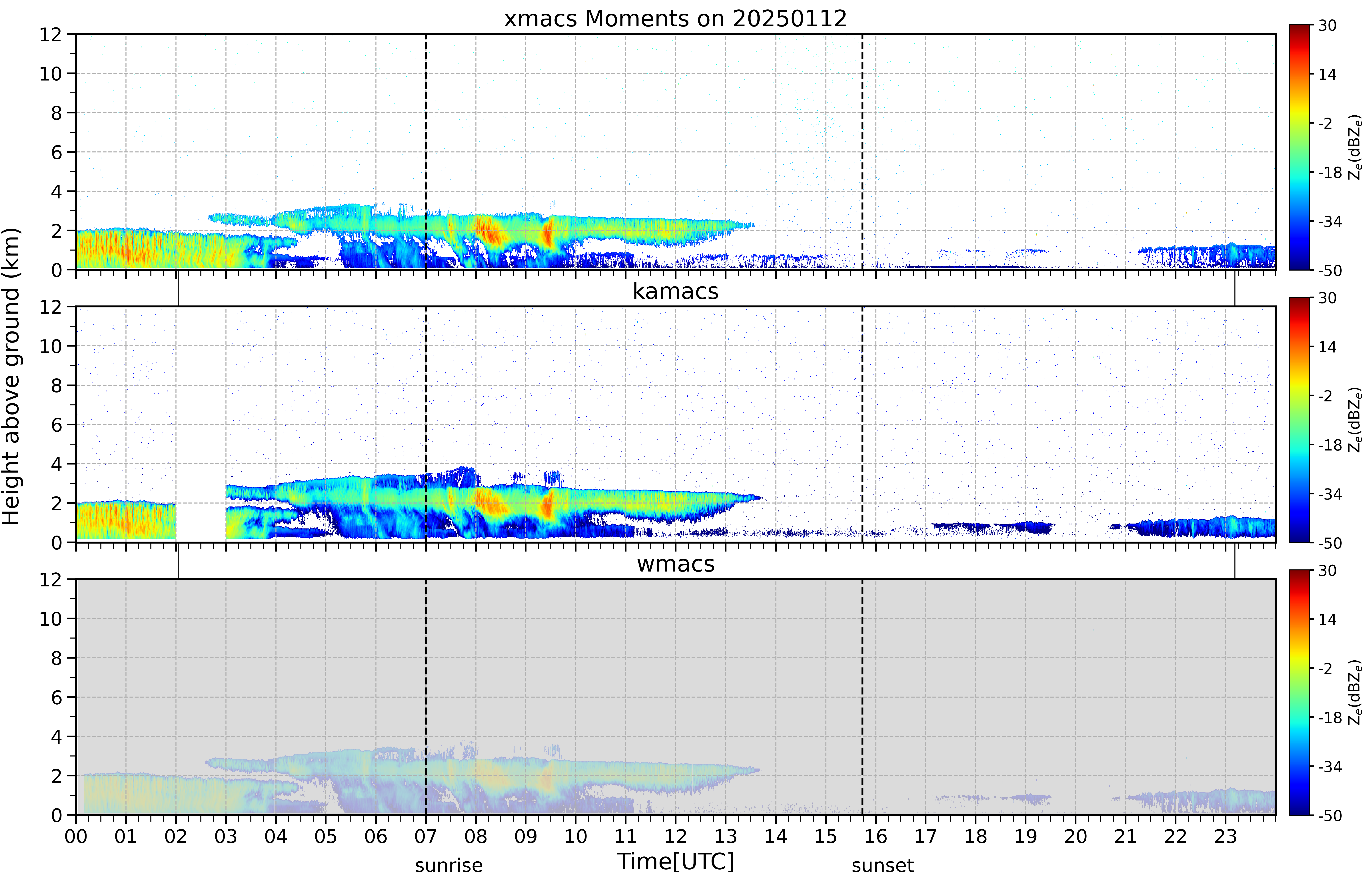Click the "2" height tick of the kamacs panel
This screenshot has width=1372, height=885.
tap(56, 503)
